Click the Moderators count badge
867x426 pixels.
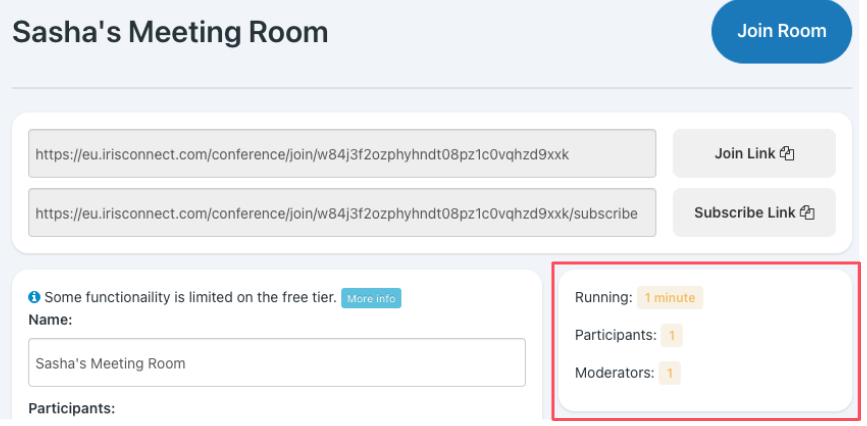(x=669, y=373)
